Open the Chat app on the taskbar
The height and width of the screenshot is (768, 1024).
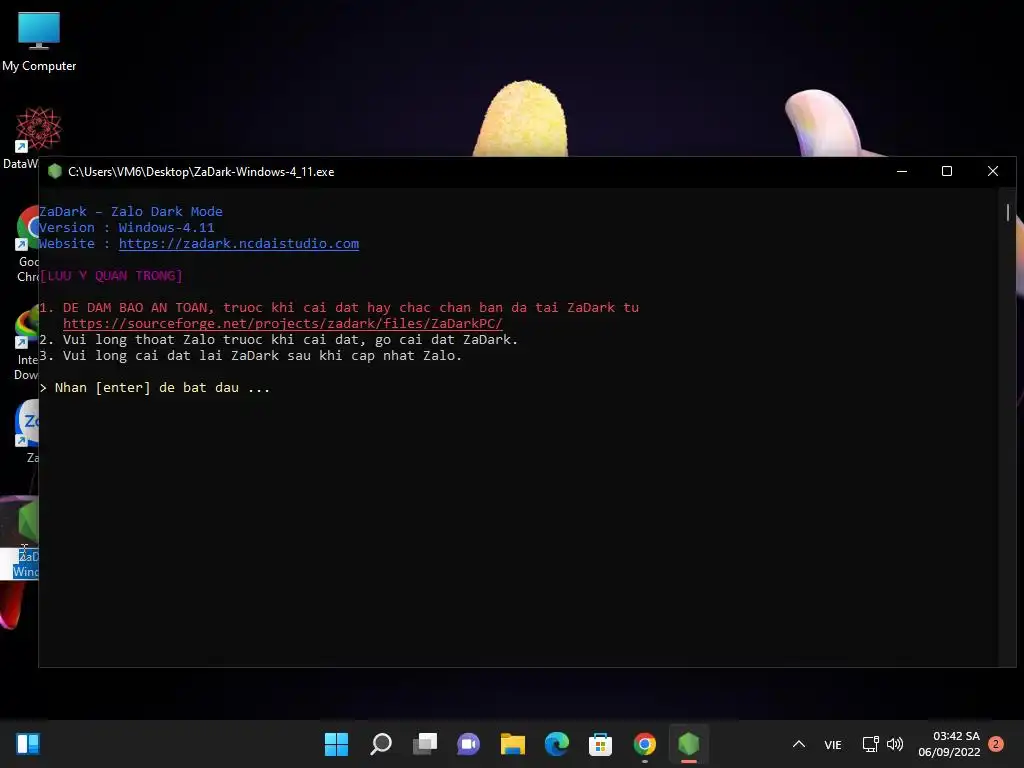(468, 744)
